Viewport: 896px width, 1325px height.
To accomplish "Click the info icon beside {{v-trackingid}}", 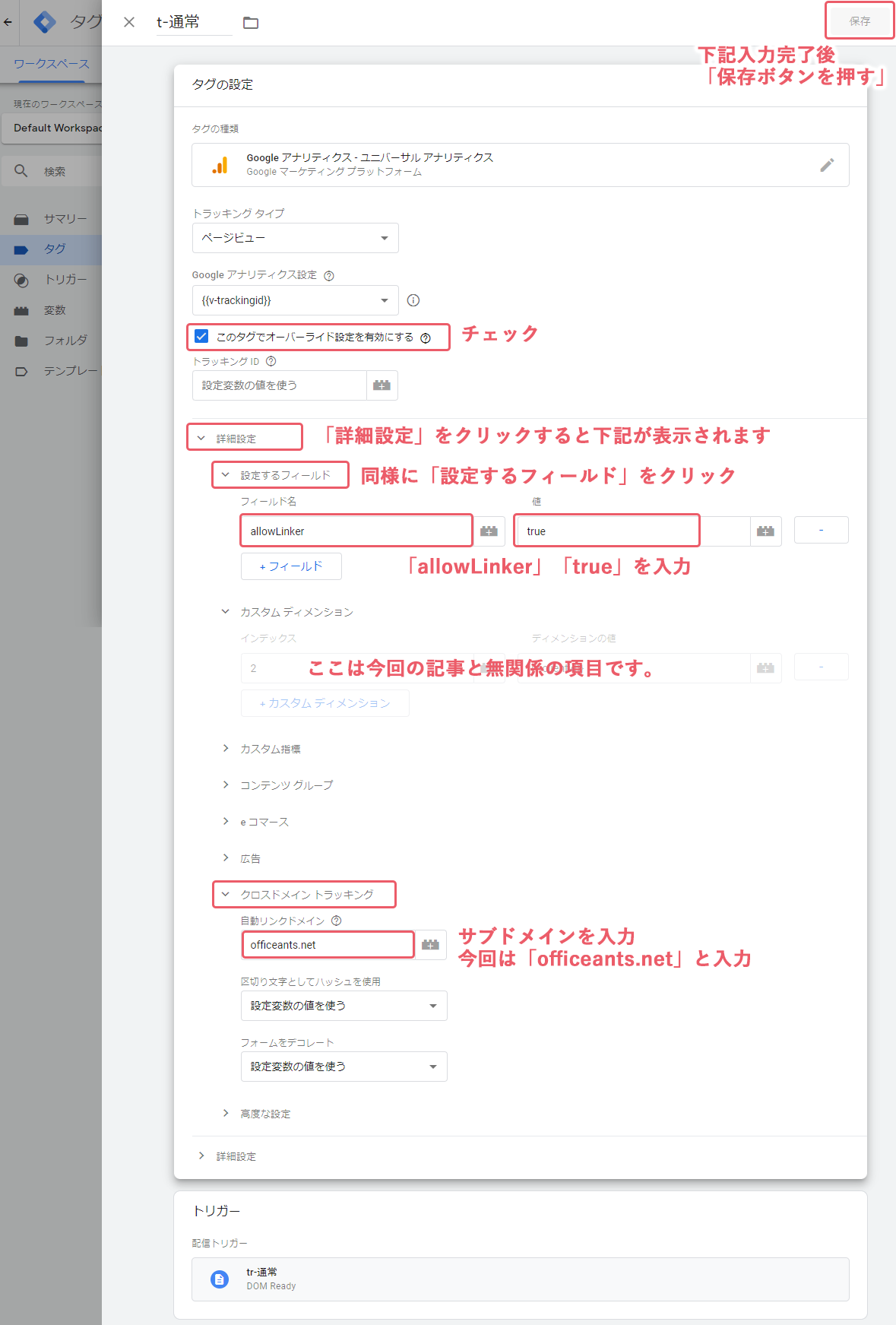I will (x=413, y=300).
